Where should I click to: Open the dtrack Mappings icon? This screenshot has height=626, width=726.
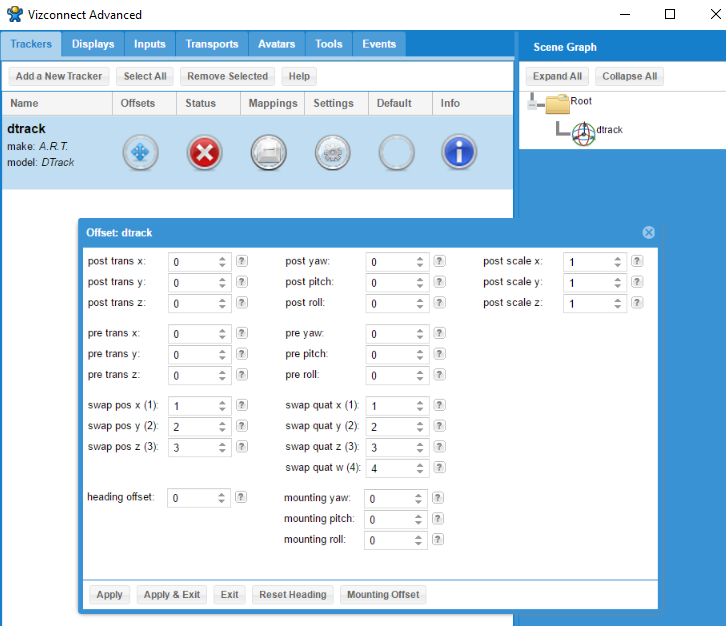tap(269, 153)
